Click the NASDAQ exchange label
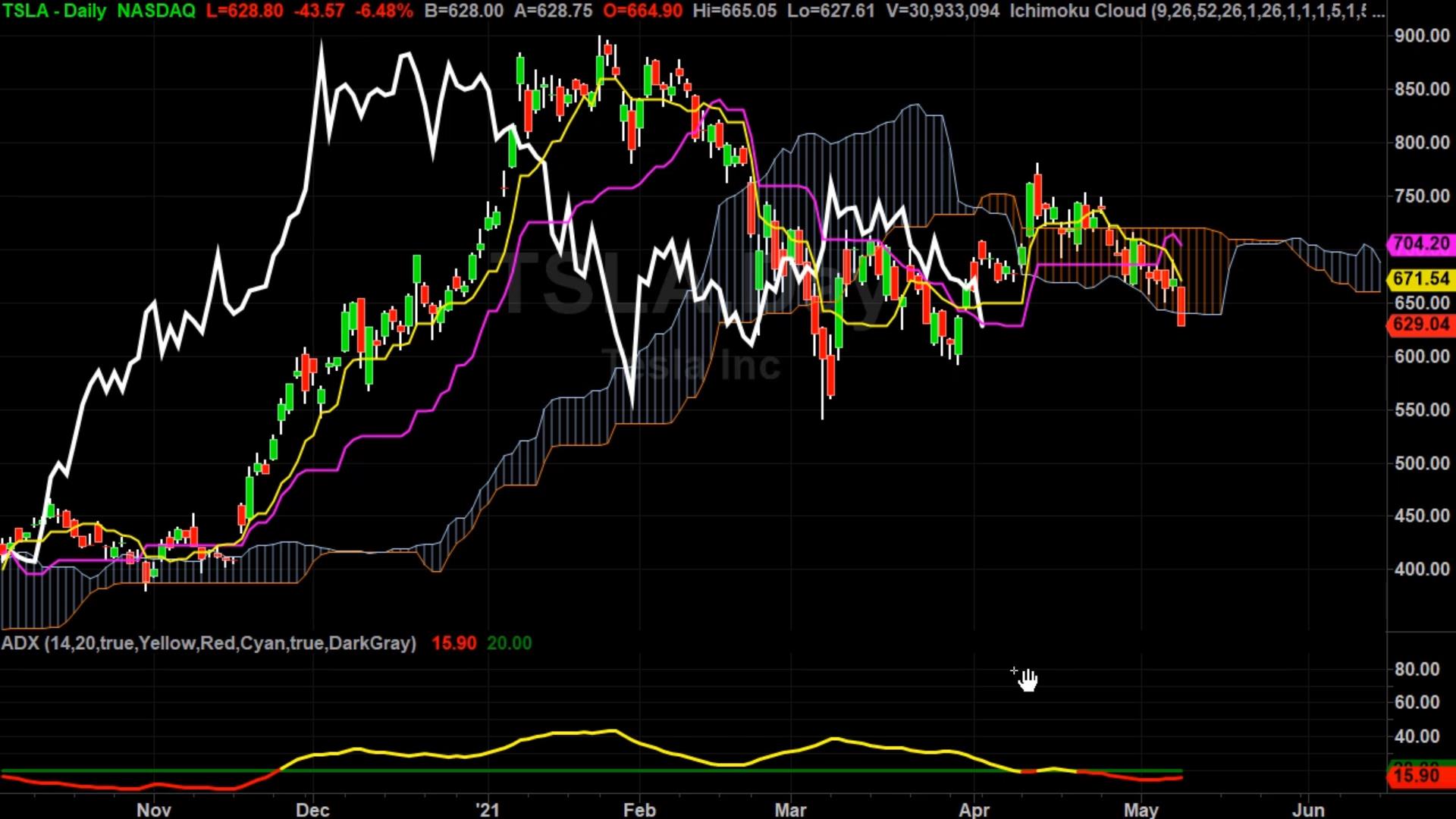The height and width of the screenshot is (819, 1456). click(x=156, y=11)
